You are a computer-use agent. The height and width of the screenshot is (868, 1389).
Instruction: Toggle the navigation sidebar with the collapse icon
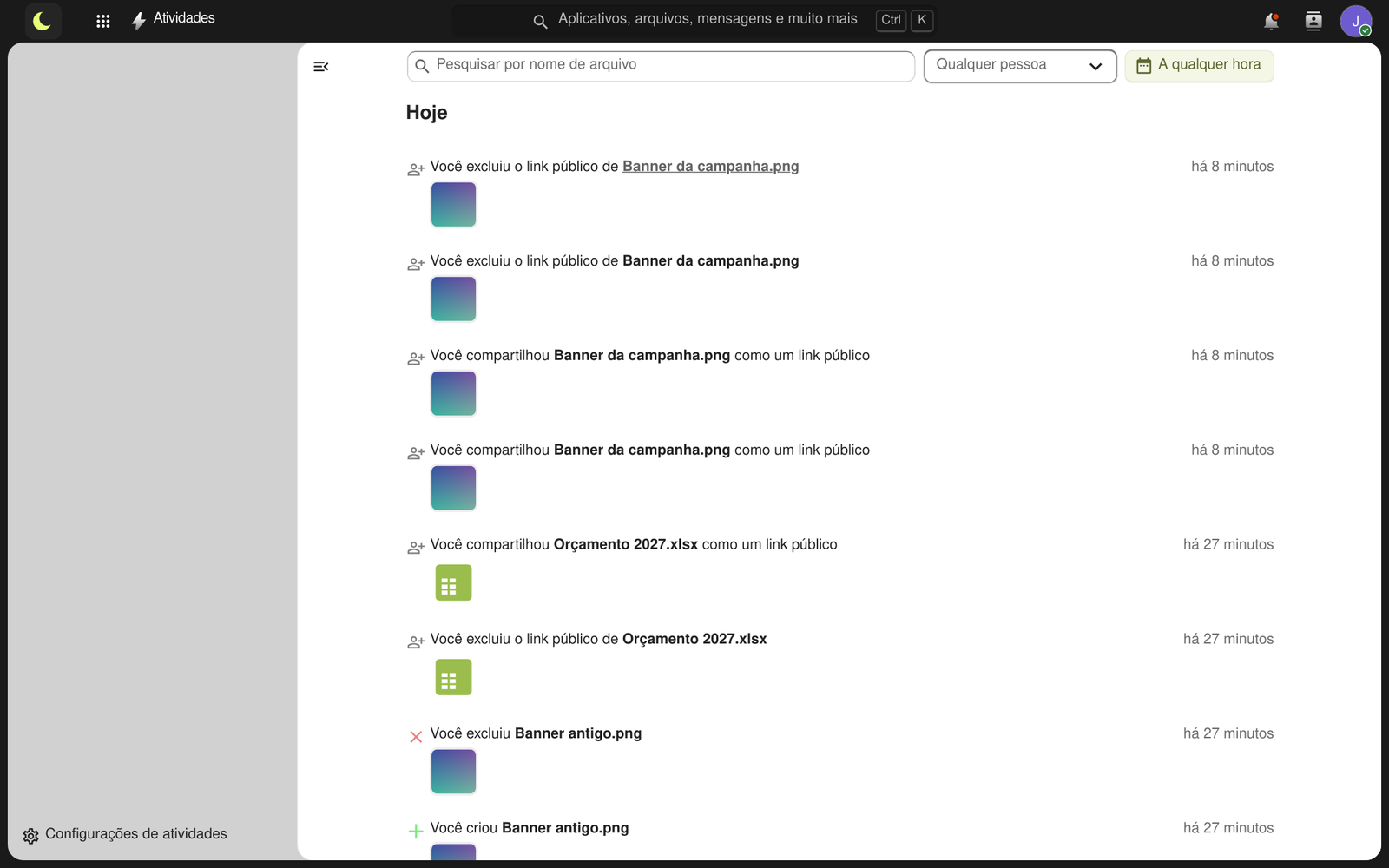(321, 67)
